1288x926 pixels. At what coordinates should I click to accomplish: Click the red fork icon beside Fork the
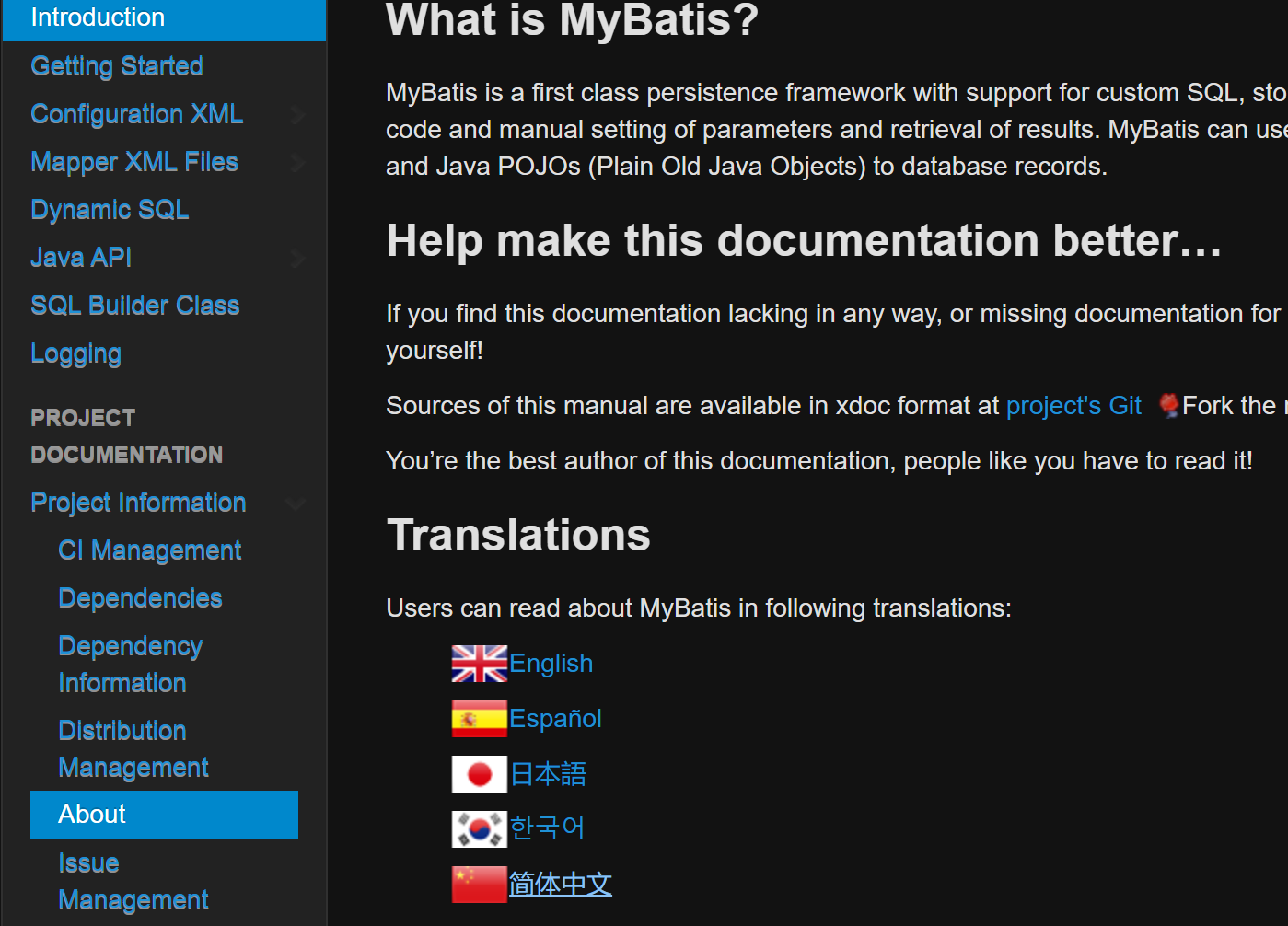click(1169, 405)
